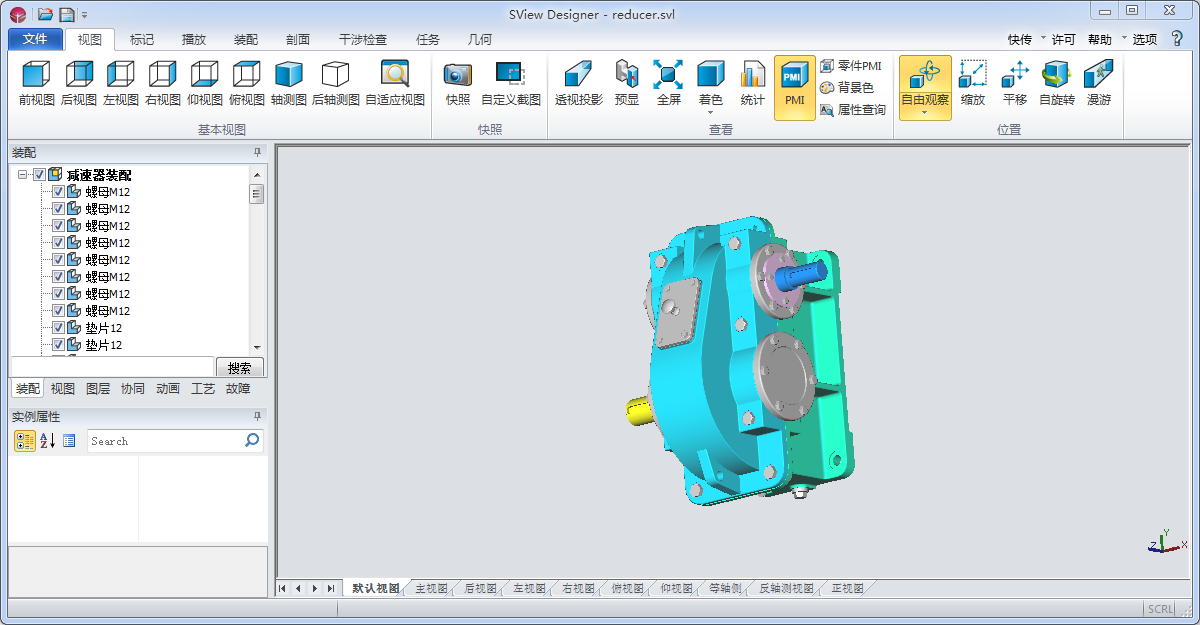Uncheck the first 螺母M12 part checkbox
This screenshot has width=1200, height=625.
tap(58, 192)
